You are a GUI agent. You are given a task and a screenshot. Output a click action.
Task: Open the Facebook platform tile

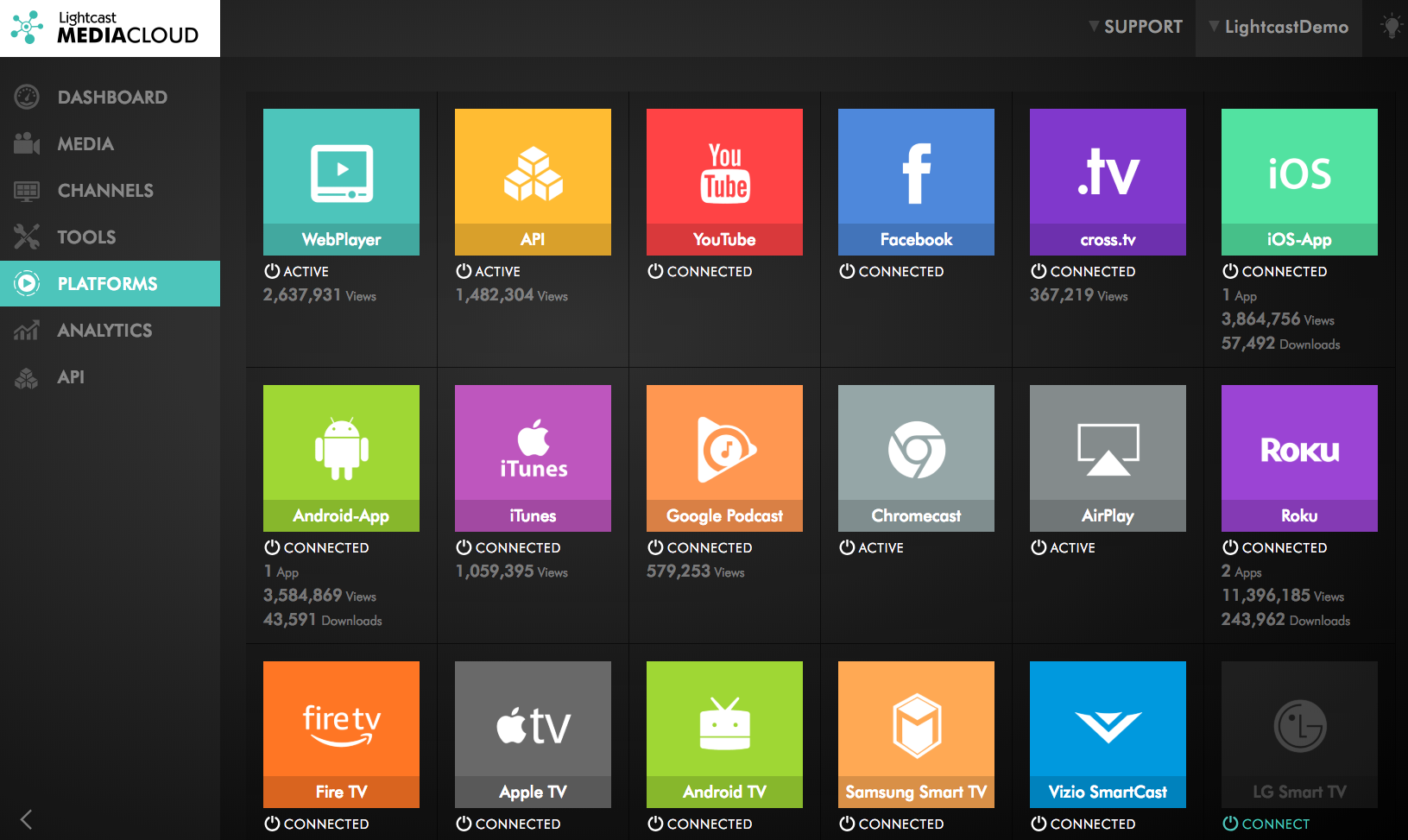point(916,181)
